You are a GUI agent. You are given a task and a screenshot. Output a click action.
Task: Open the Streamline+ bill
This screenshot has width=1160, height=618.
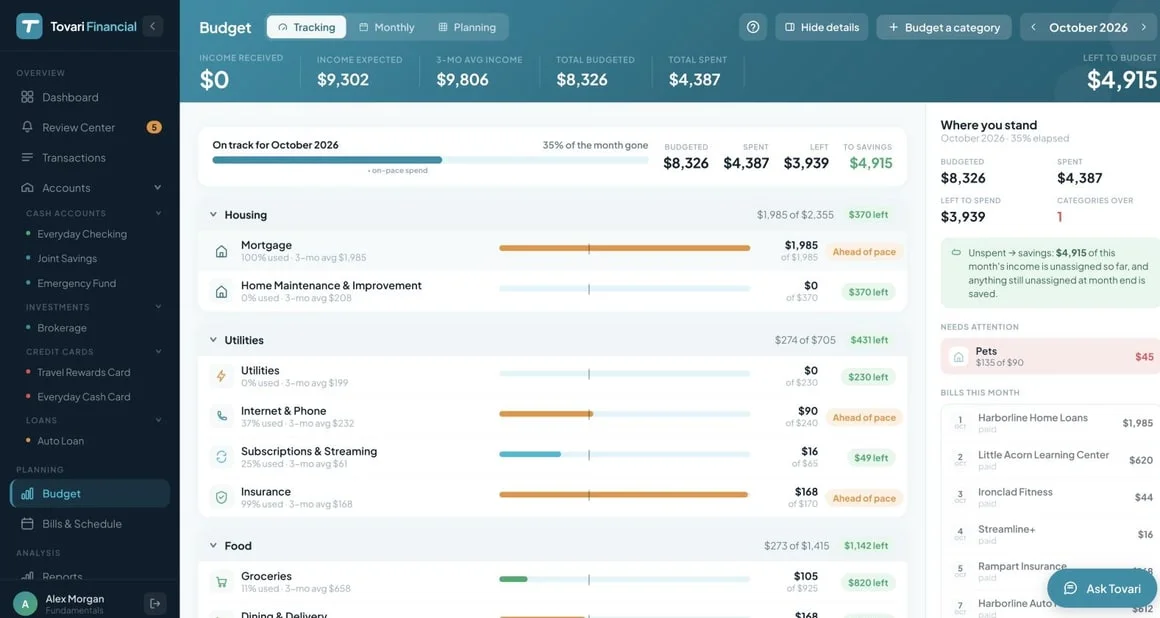(1050, 534)
